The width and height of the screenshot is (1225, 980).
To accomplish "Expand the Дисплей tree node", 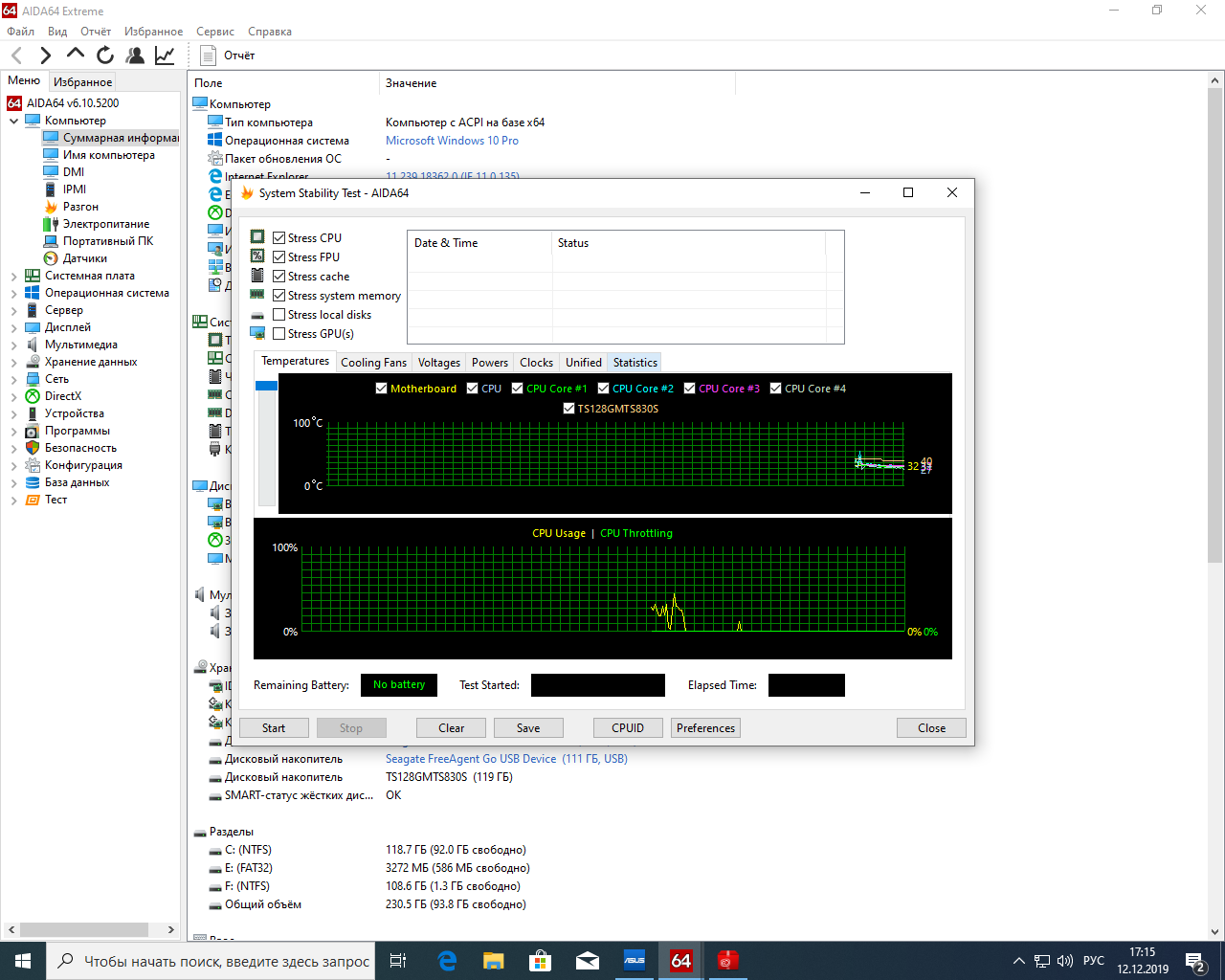I will pos(13,327).
